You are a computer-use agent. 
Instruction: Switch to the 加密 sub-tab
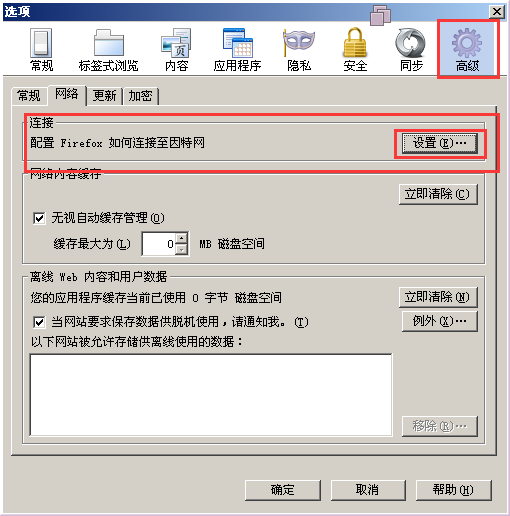[140, 96]
